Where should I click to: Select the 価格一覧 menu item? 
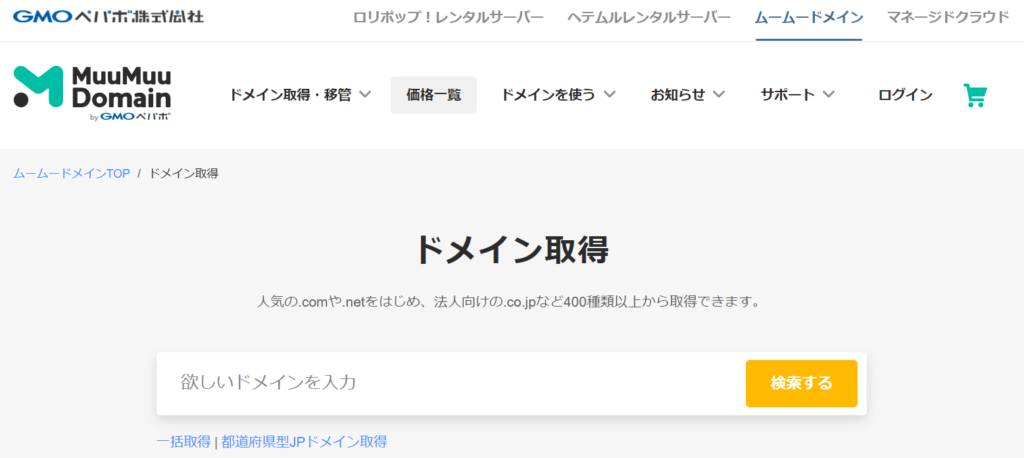click(x=433, y=95)
